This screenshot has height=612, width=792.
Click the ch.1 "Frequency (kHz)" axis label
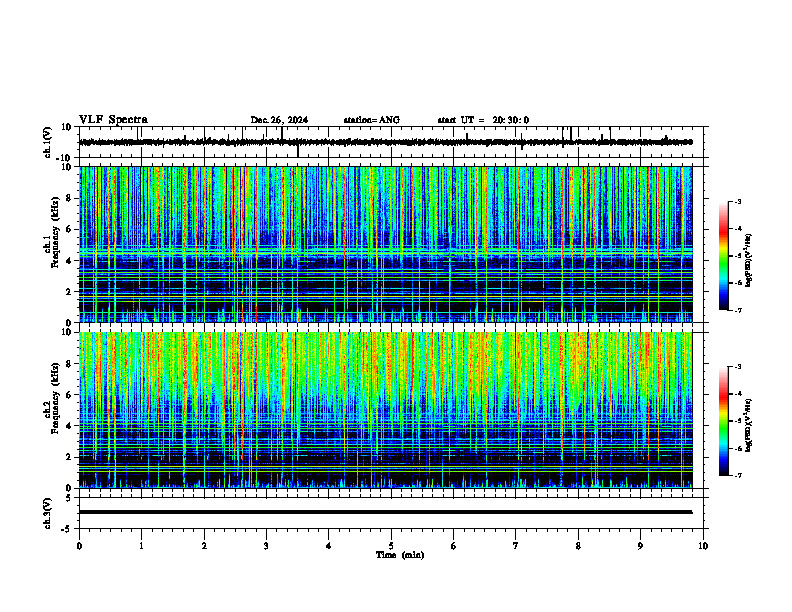click(55, 231)
